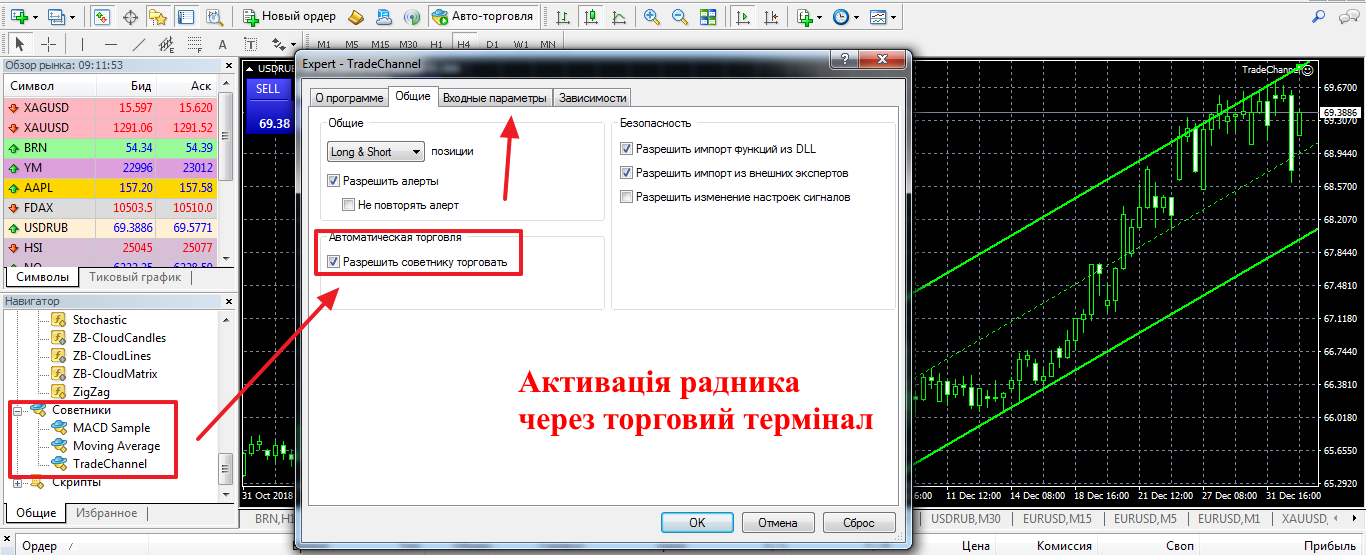
Task: Click the Отмена button
Action: (777, 523)
